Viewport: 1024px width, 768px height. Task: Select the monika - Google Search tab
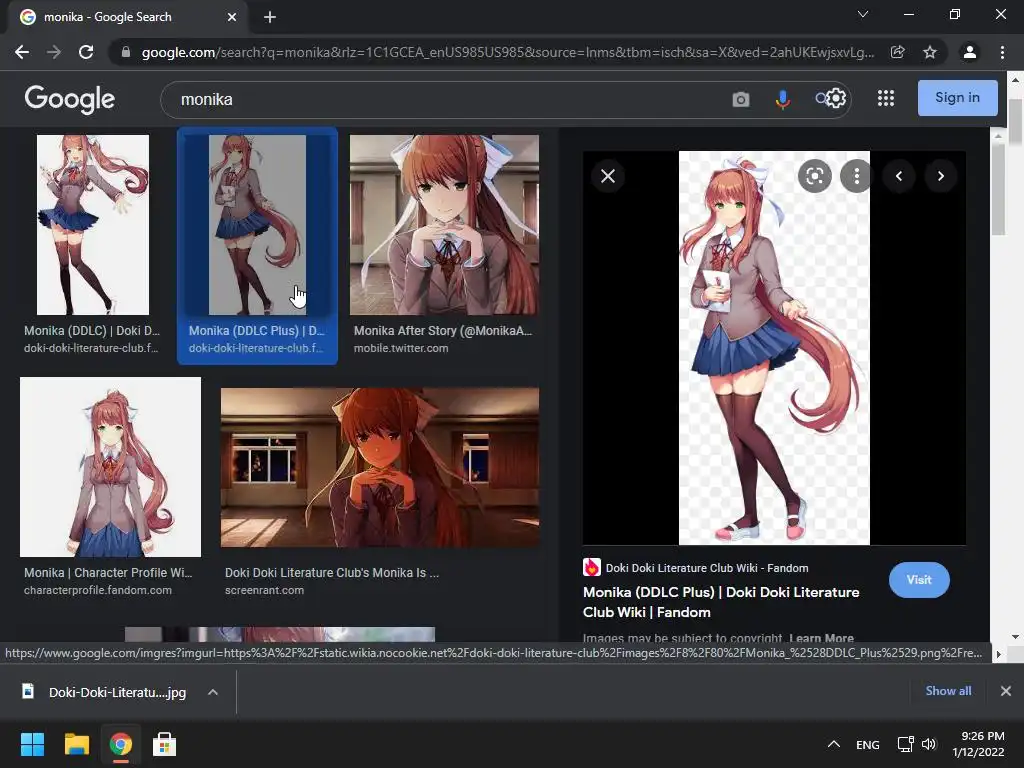click(x=128, y=18)
